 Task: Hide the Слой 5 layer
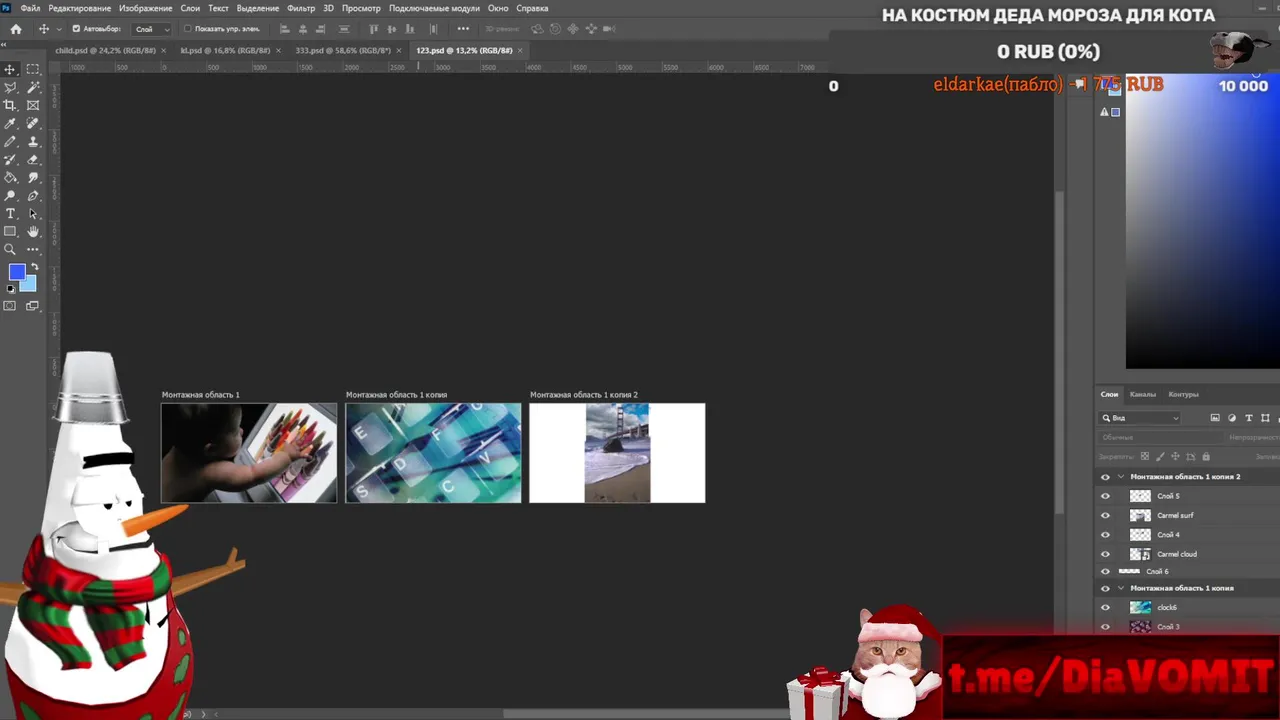pos(1105,496)
